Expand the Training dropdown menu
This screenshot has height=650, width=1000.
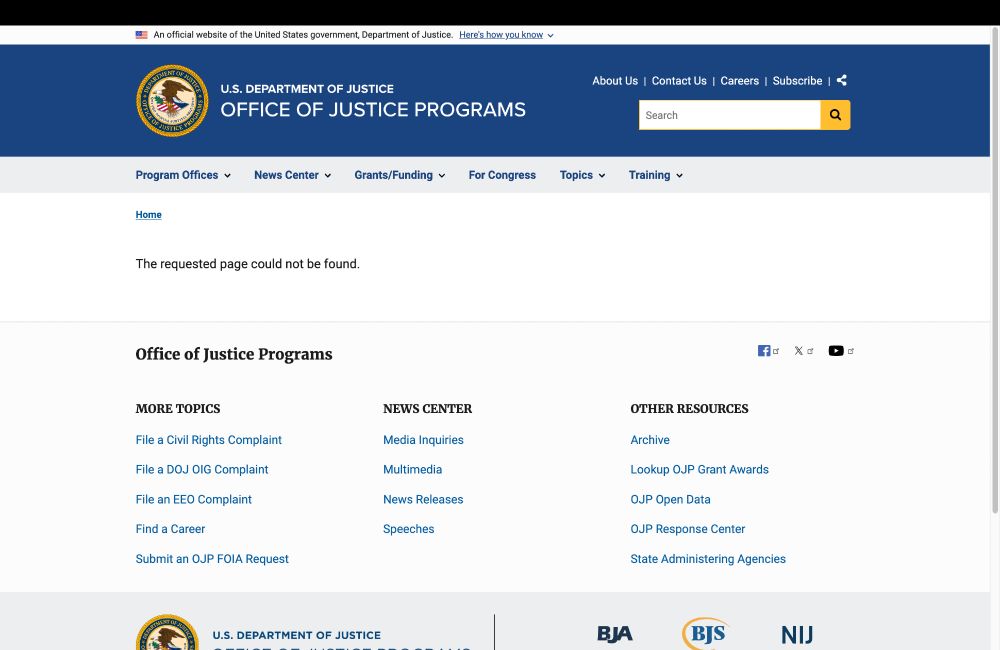[x=656, y=175]
